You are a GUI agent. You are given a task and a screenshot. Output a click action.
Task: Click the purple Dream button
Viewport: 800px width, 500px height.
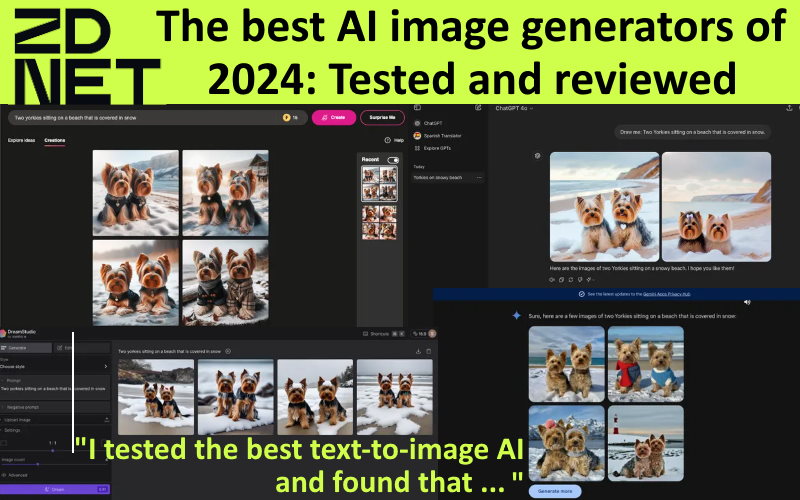tap(55, 489)
